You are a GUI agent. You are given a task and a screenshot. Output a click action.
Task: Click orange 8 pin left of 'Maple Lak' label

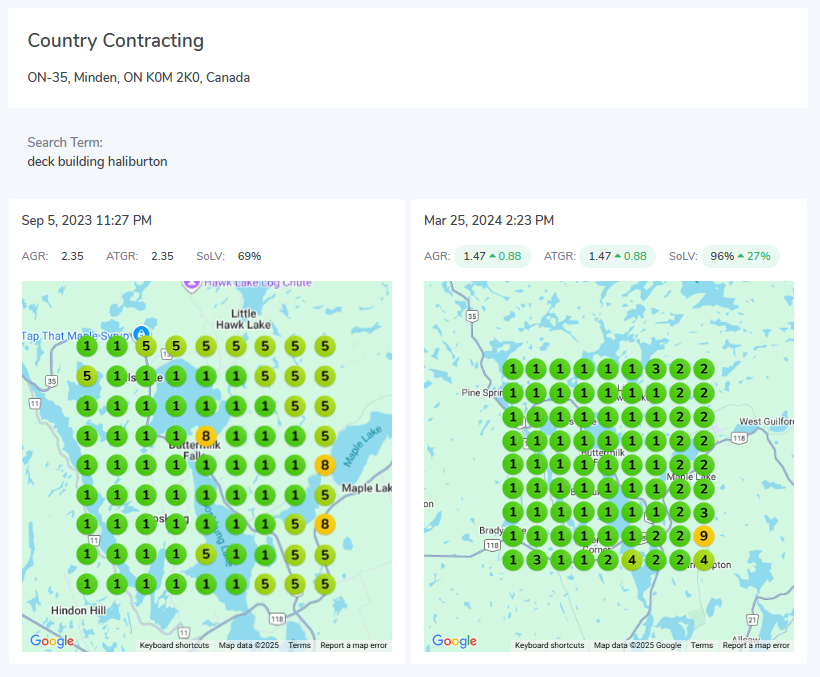pyautogui.click(x=325, y=465)
